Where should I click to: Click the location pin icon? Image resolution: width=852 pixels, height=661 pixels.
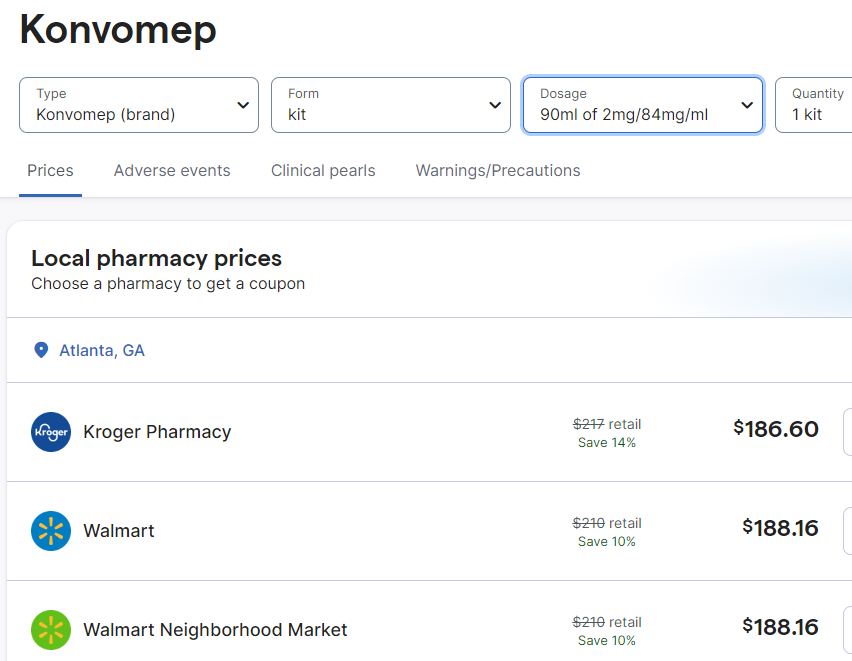click(x=41, y=350)
